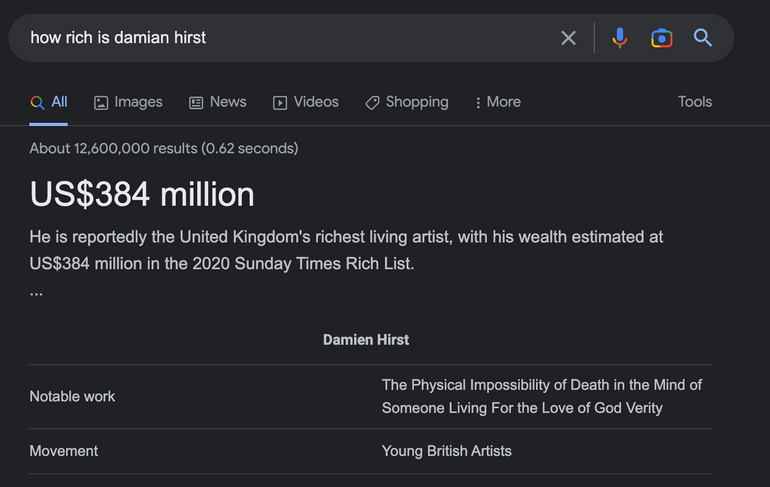This screenshot has width=770, height=487.
Task: Click the News tab newspaper icon
Action: [x=196, y=102]
